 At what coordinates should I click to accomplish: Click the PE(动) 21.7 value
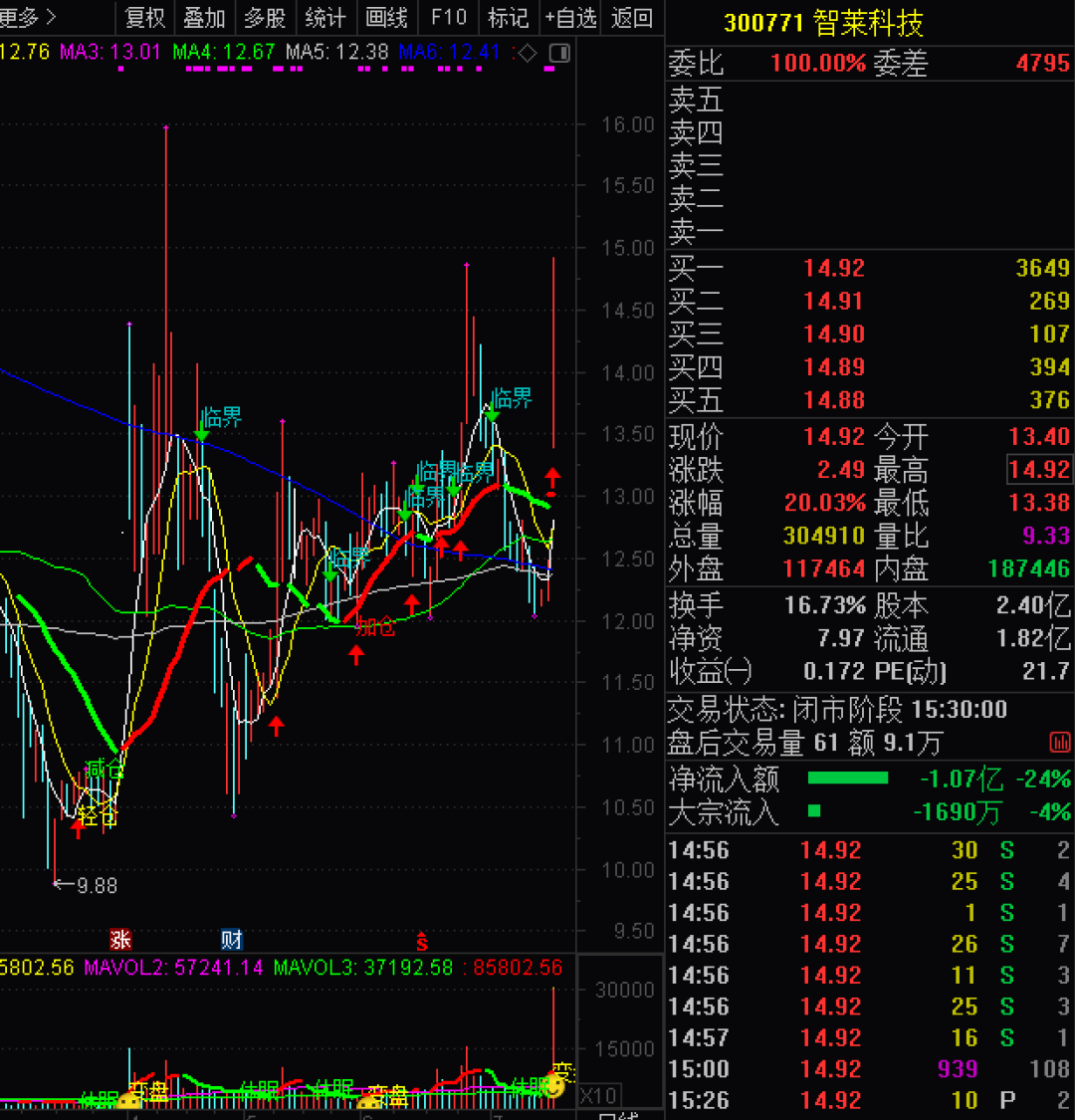(x=1046, y=671)
